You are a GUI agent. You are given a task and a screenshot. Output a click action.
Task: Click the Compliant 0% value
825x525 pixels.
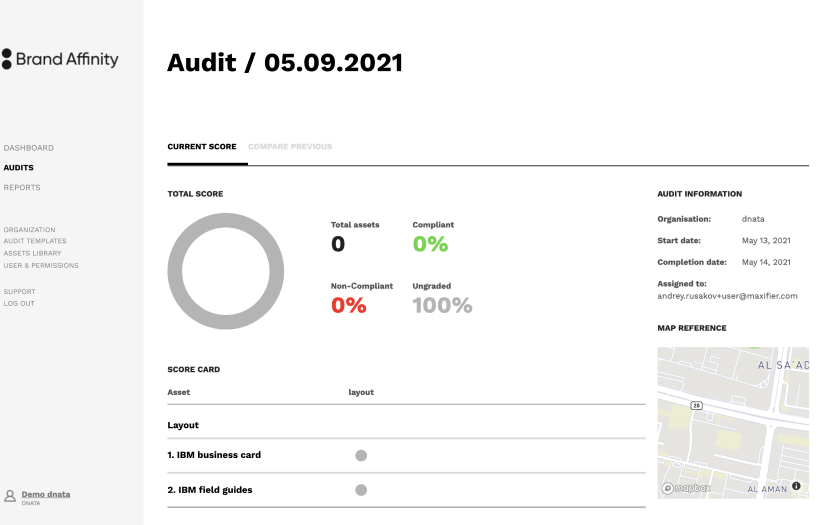point(430,244)
